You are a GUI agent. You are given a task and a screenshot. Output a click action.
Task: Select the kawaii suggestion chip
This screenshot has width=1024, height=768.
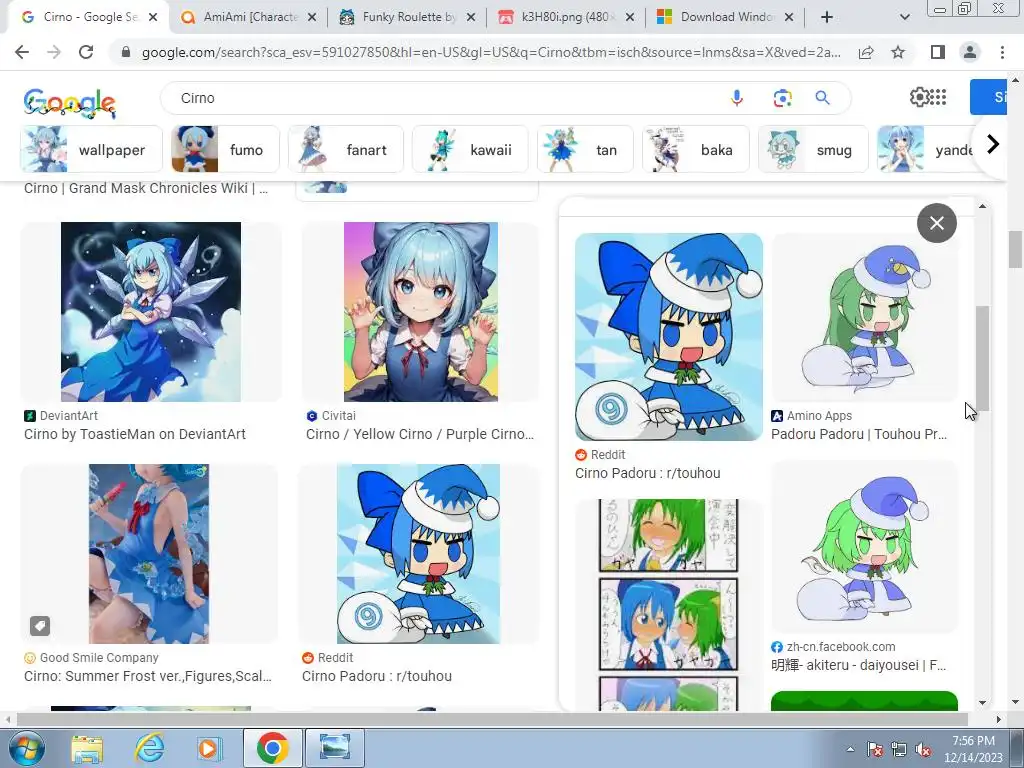[x=470, y=150]
